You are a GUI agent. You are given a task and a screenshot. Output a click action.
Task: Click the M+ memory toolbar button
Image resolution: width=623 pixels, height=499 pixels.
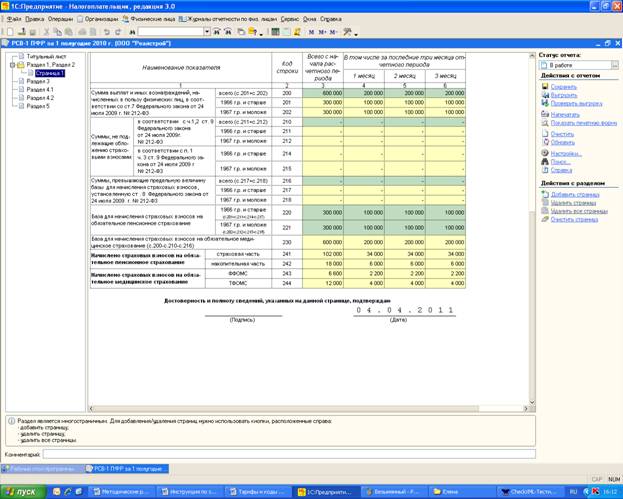[x=322, y=32]
